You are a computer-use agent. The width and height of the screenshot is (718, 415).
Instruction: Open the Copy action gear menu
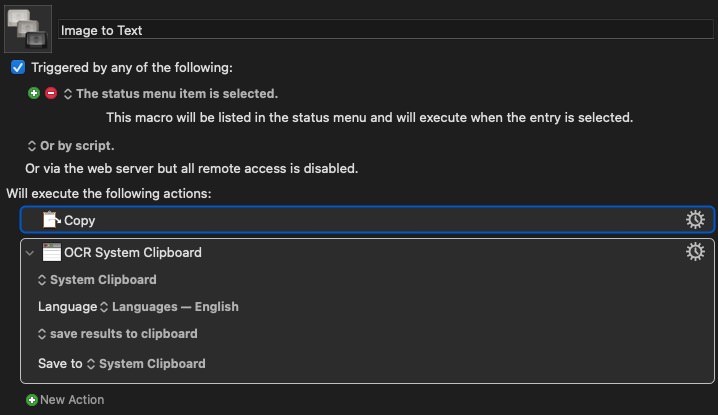pos(695,220)
